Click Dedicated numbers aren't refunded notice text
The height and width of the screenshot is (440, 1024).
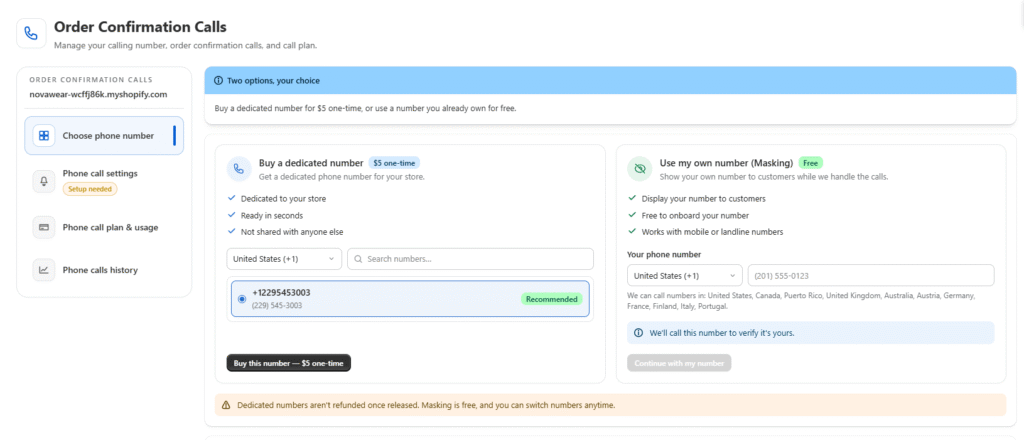click(x=426, y=405)
